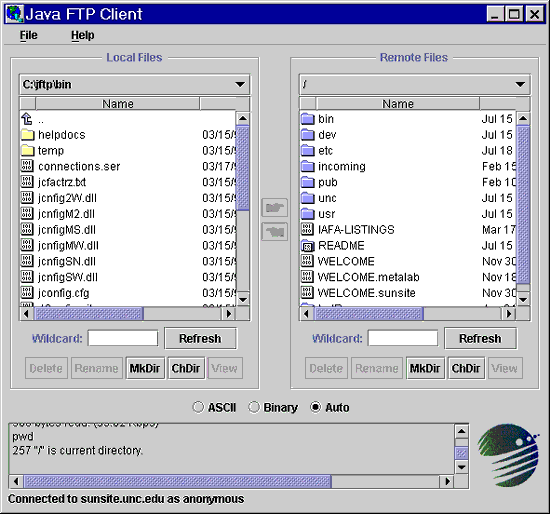The width and height of the screenshot is (550, 514).
Task: Click the download arrow button between panels
Action: [275, 232]
